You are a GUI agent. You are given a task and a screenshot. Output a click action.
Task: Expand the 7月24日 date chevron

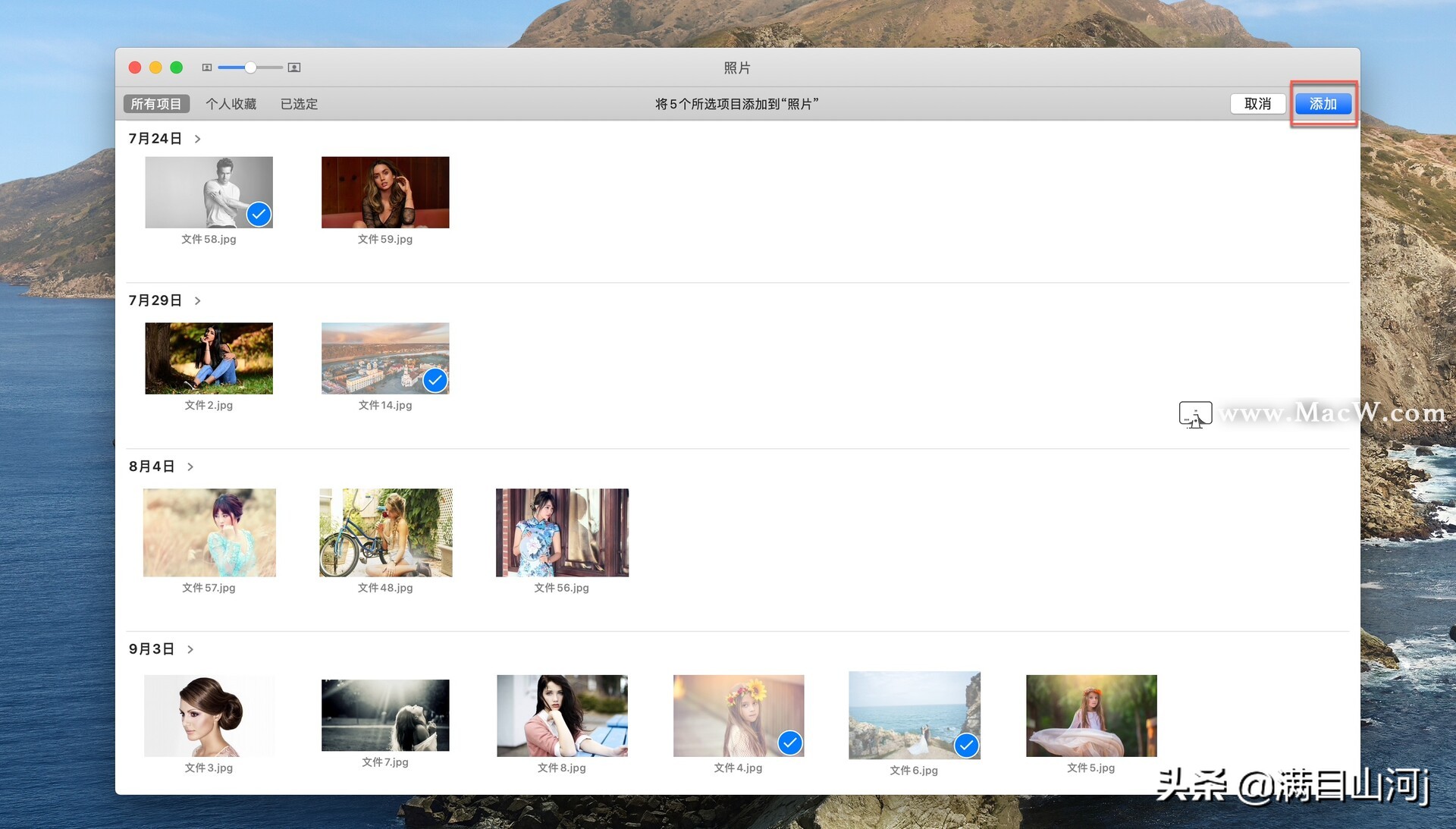[x=198, y=139]
